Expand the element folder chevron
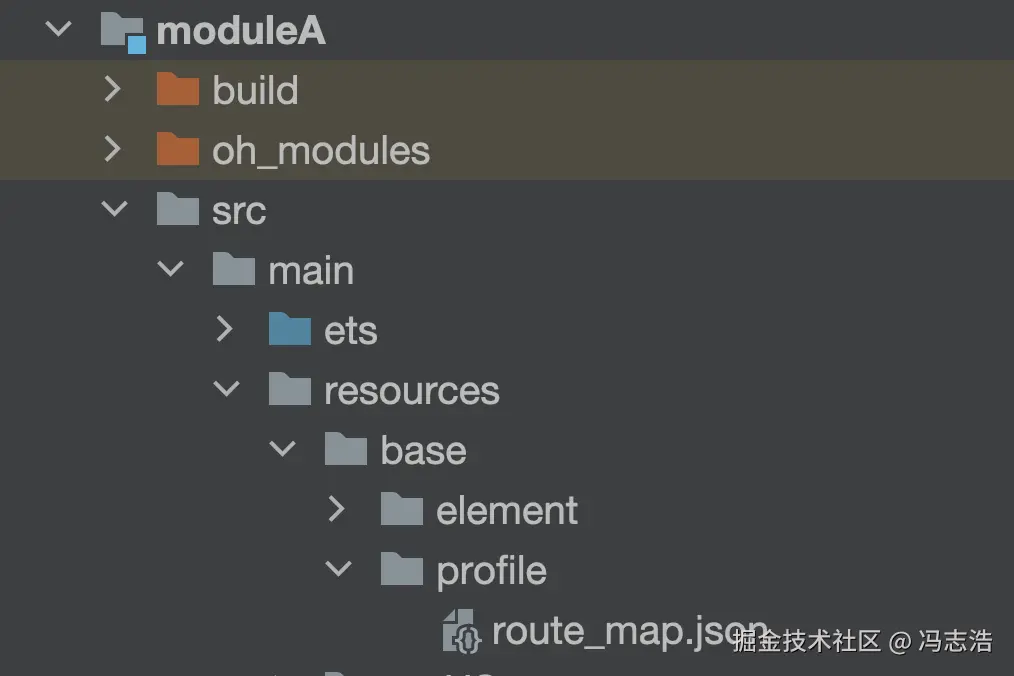 (337, 510)
